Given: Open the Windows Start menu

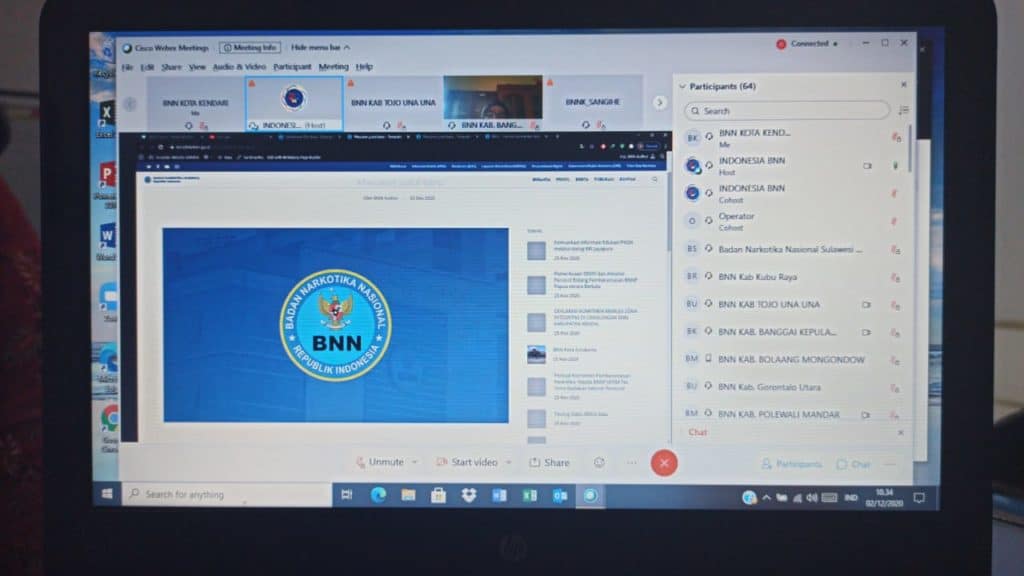Looking at the screenshot, I should (107, 494).
